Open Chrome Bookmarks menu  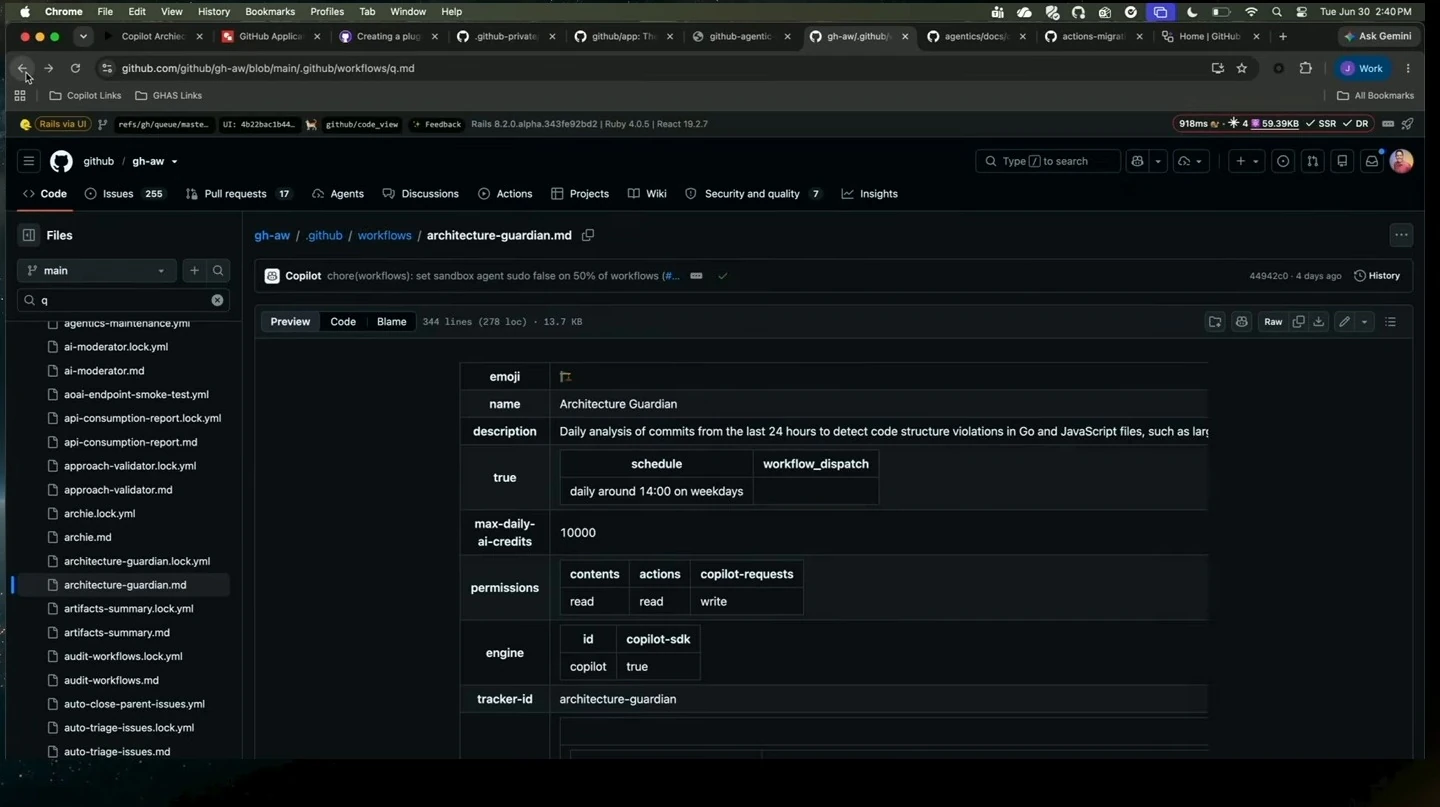(x=270, y=11)
